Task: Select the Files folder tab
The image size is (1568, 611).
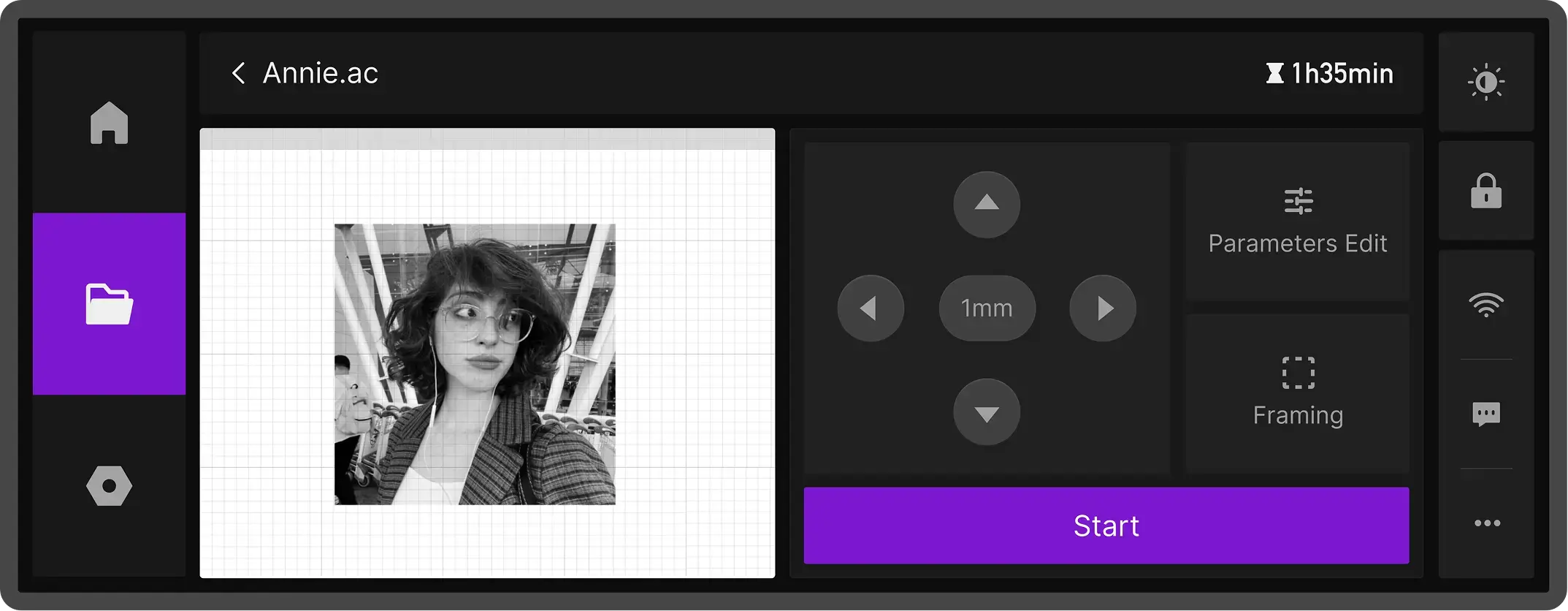Action: [109, 304]
